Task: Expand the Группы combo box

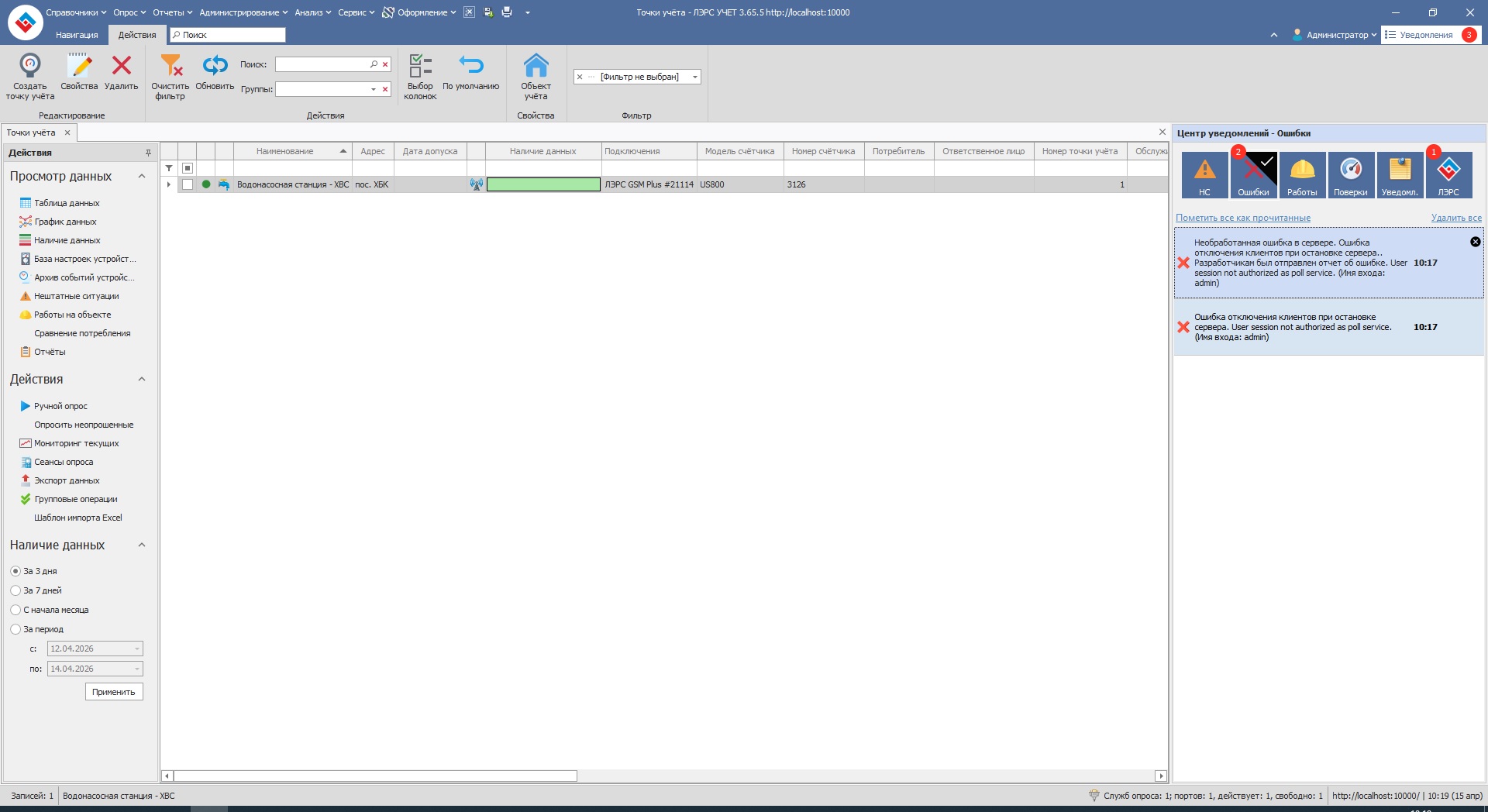Action: (x=374, y=89)
